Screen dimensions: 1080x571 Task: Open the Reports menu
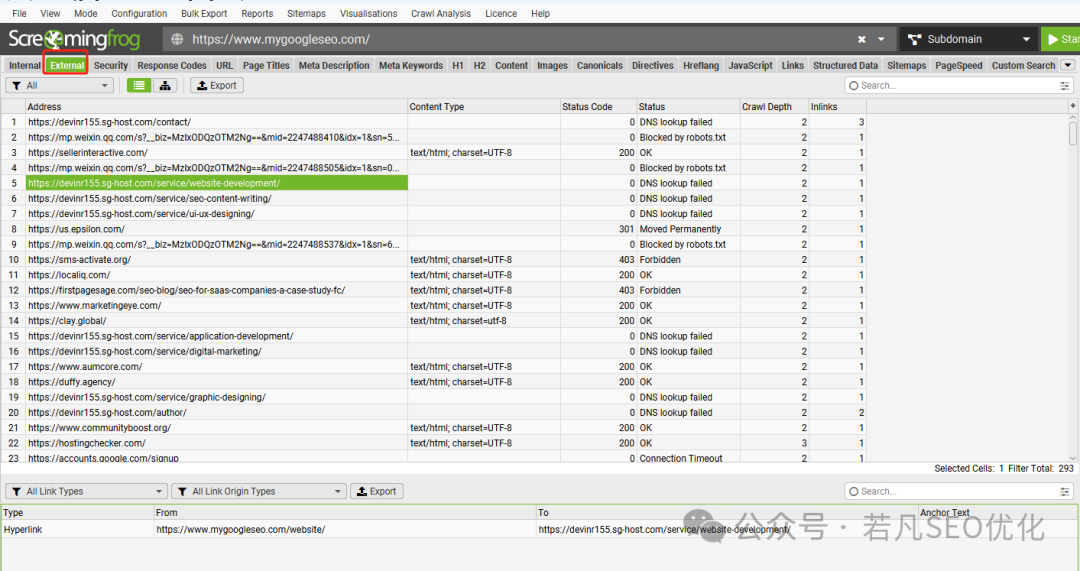[x=257, y=13]
